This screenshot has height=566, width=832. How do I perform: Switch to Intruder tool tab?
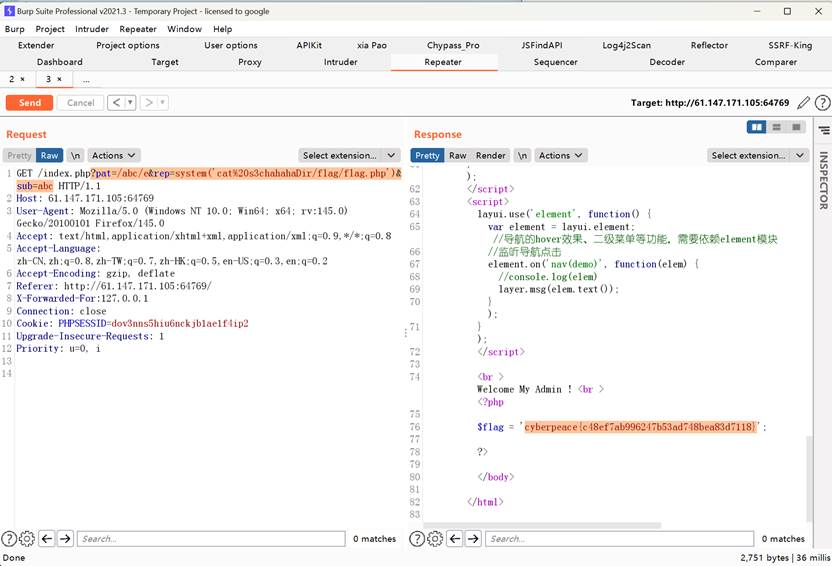pos(340,62)
